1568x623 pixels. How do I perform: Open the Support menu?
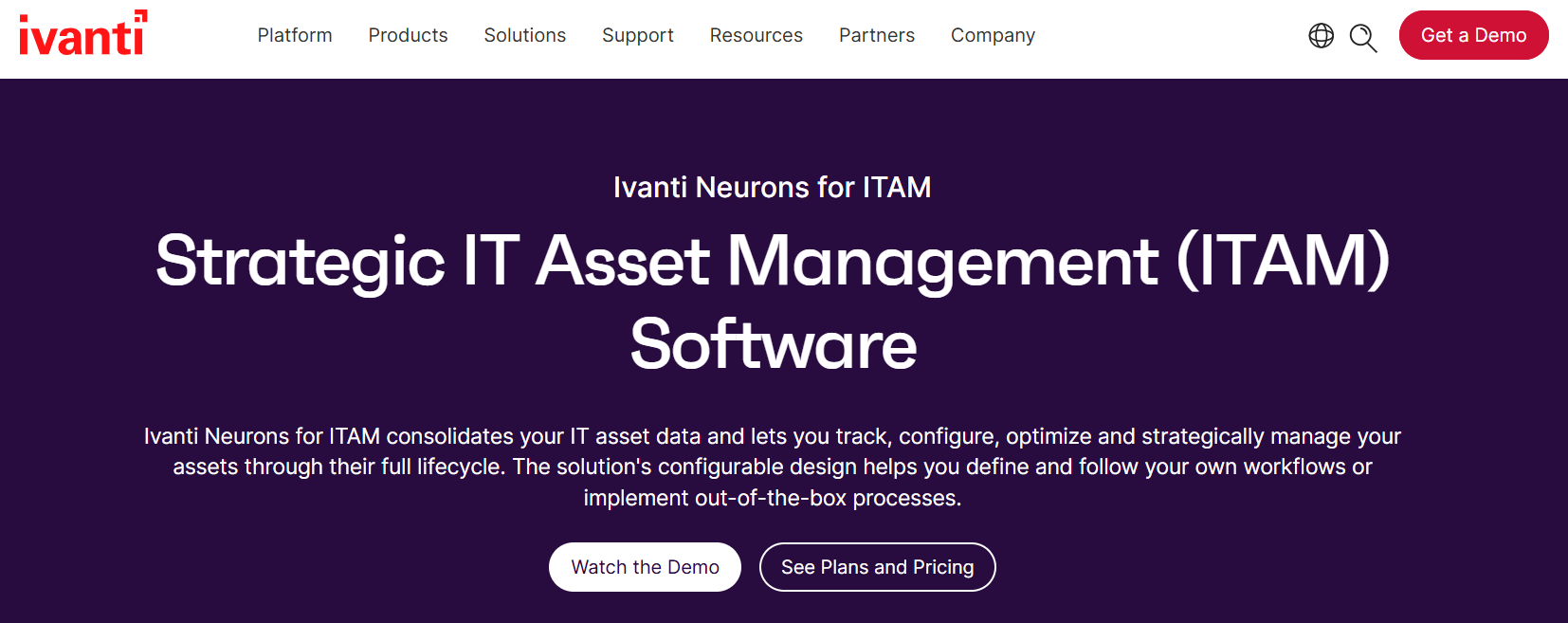click(x=637, y=35)
